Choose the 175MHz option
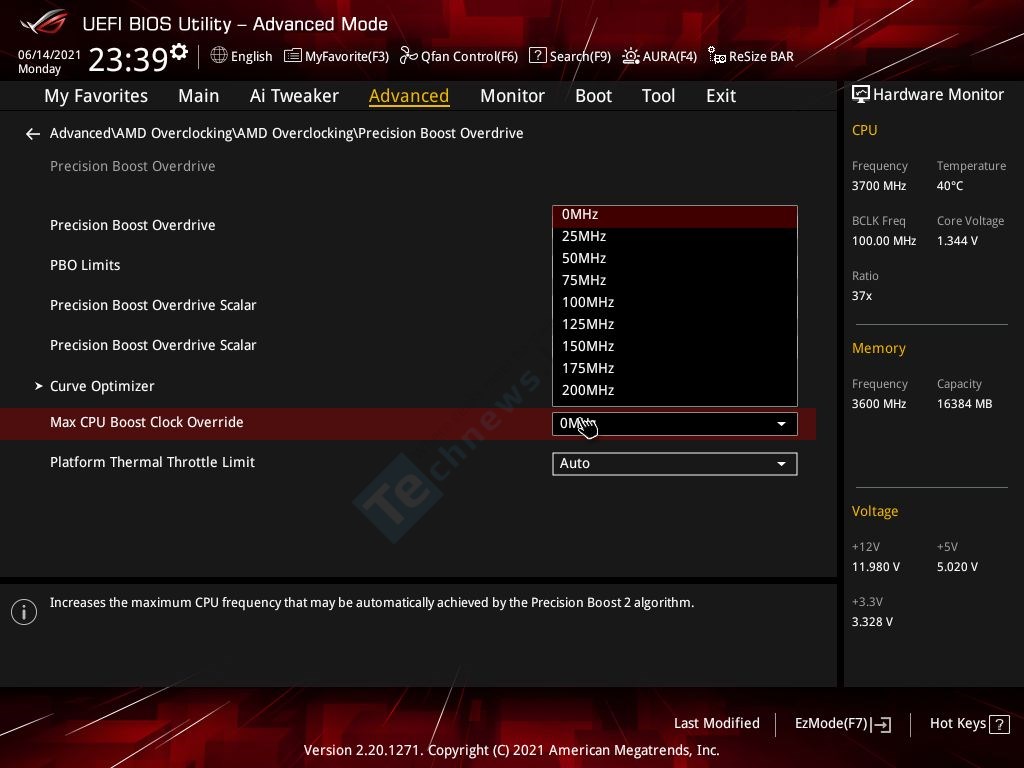 pos(675,368)
